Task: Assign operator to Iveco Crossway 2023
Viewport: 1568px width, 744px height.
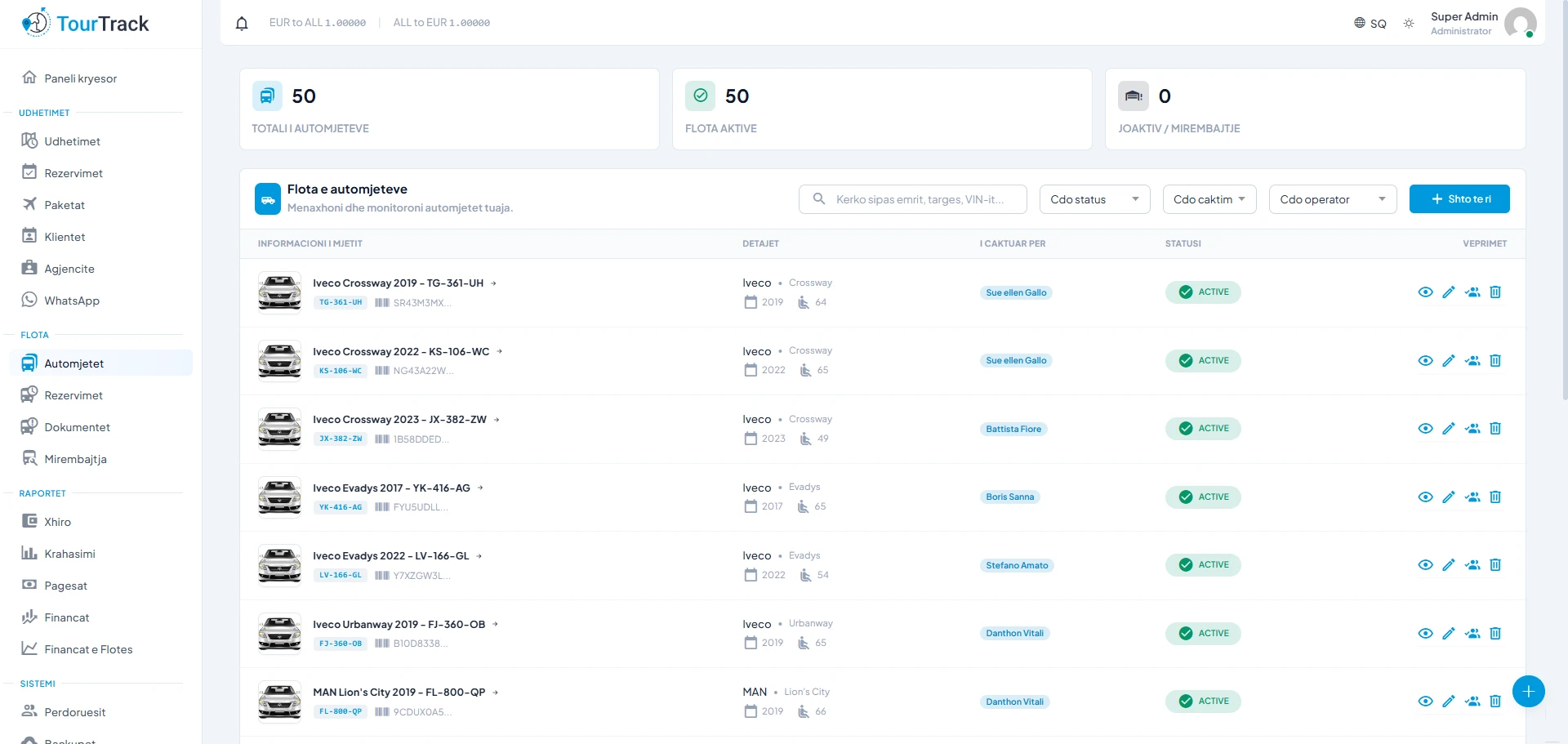Action: tap(1472, 429)
